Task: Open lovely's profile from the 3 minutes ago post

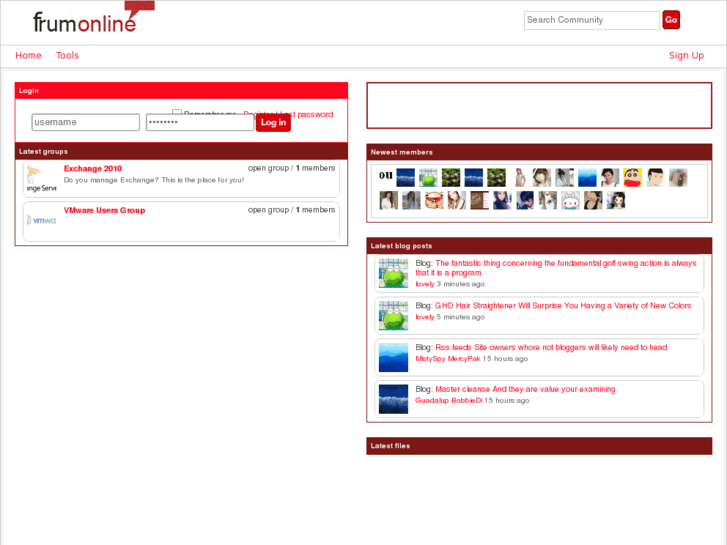Action: (x=425, y=284)
